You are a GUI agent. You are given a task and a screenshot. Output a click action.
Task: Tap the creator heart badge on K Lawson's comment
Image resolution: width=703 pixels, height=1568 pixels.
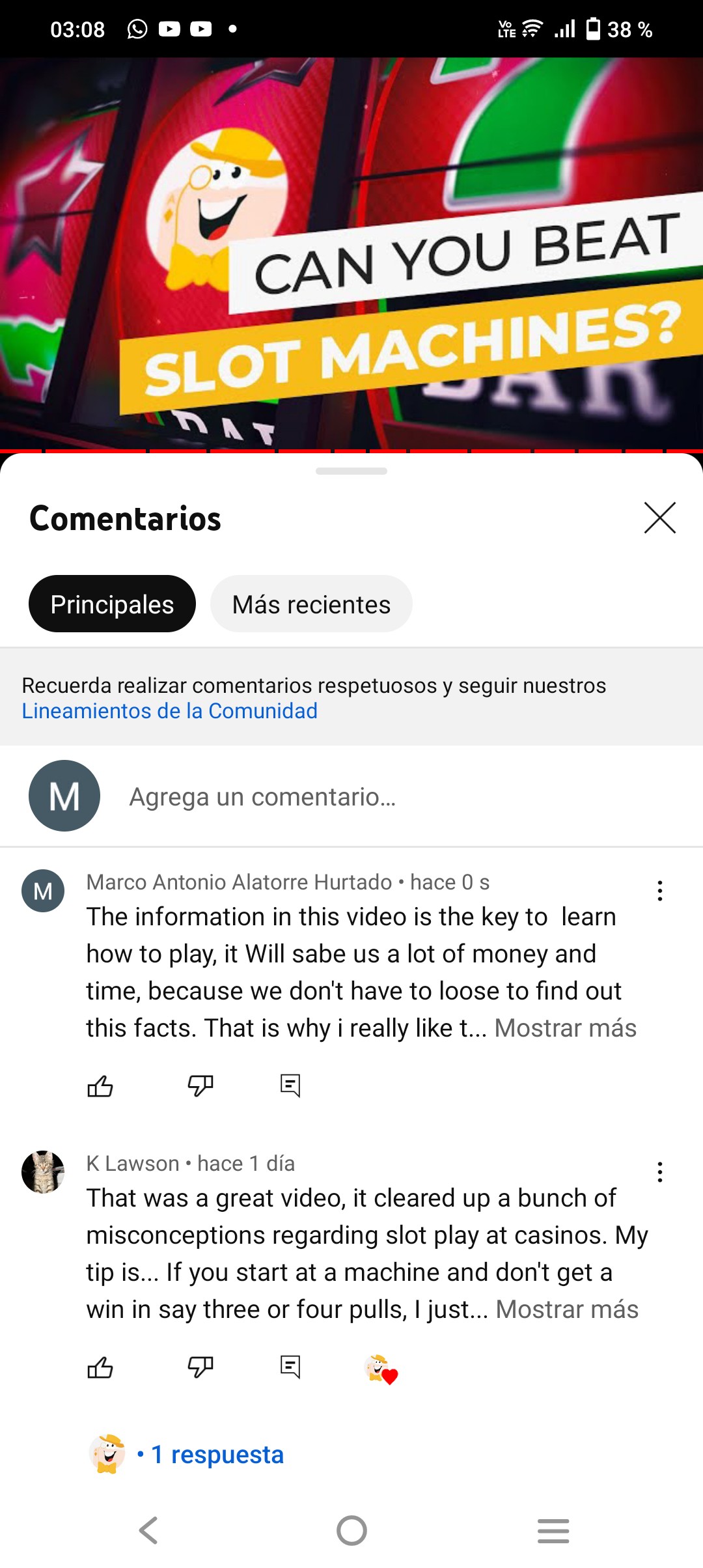tap(381, 1369)
